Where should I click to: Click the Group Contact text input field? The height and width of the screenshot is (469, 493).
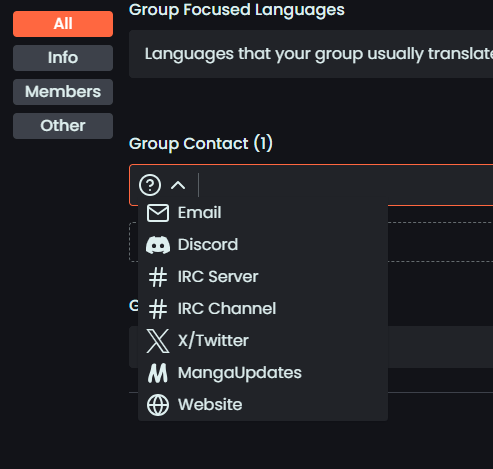[x=347, y=185]
